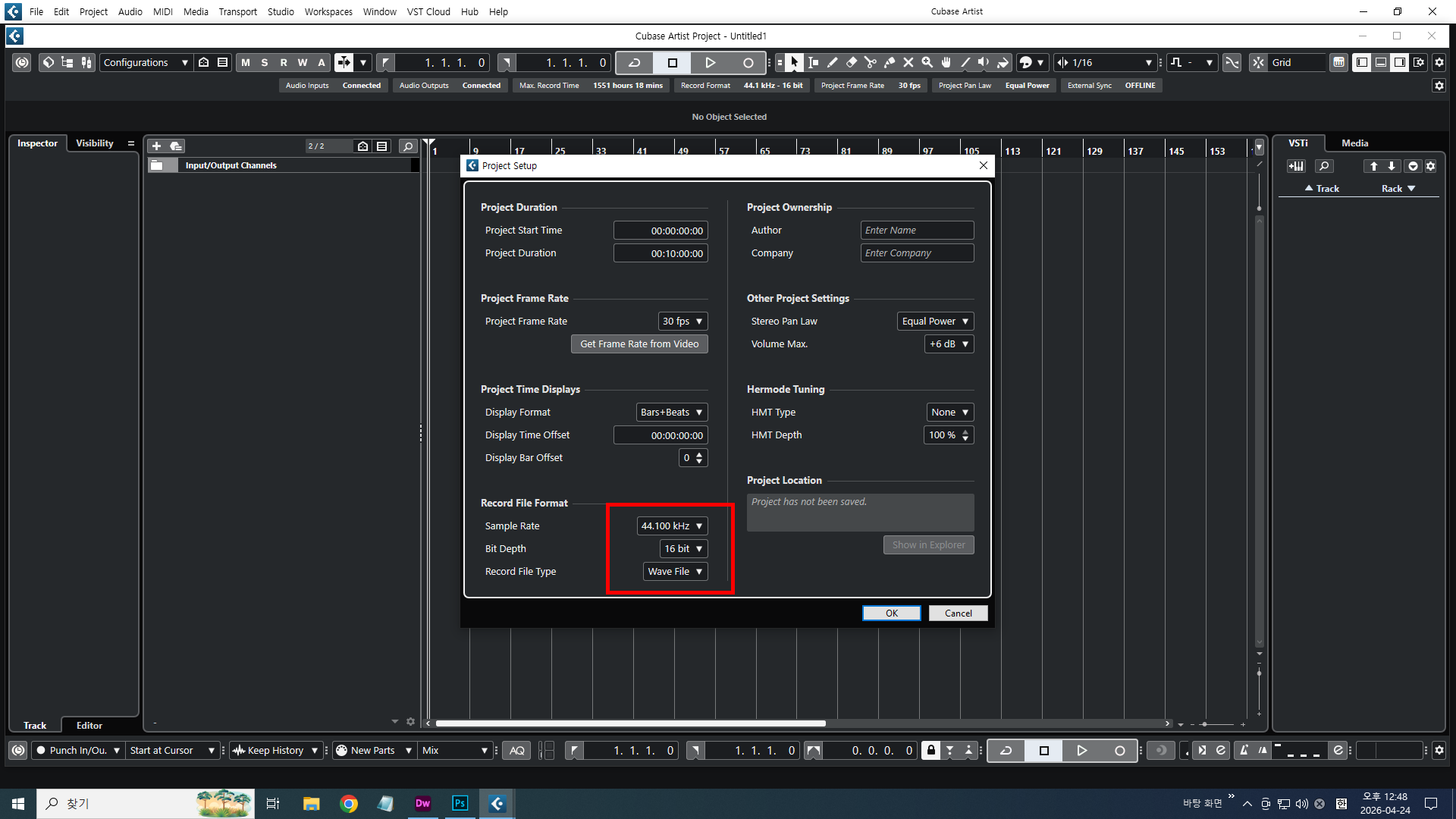Open the Display Format dropdown

[672, 412]
